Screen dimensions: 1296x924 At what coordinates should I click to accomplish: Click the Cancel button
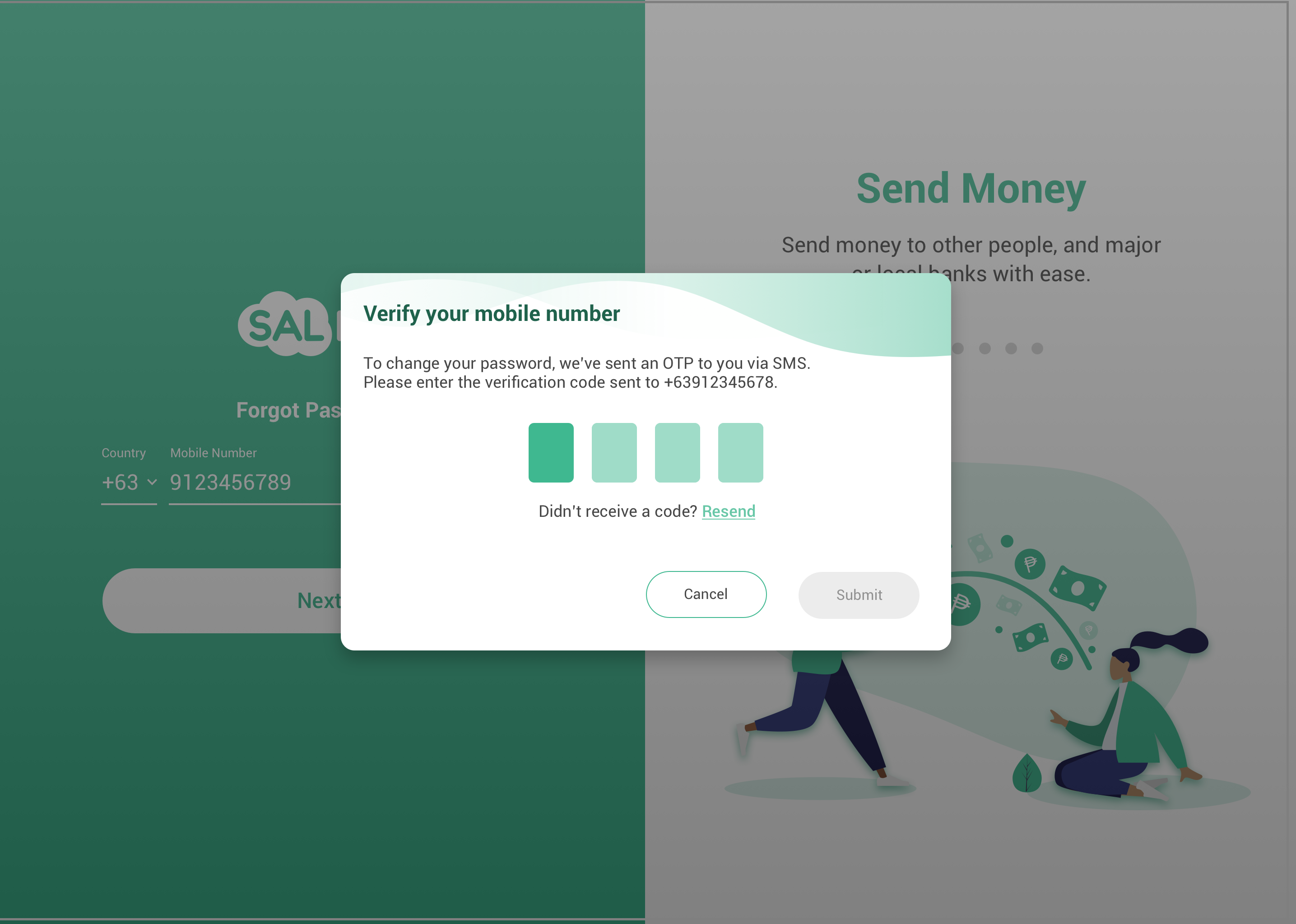click(x=705, y=594)
